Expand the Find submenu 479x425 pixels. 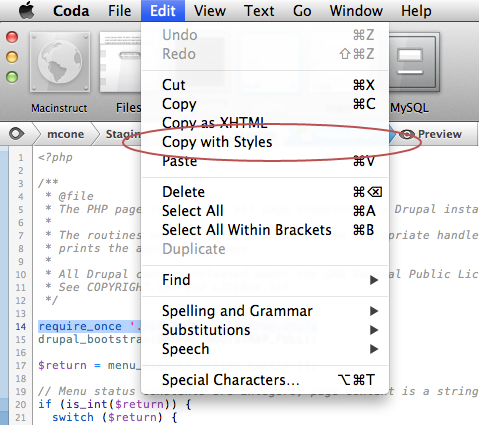(265, 280)
